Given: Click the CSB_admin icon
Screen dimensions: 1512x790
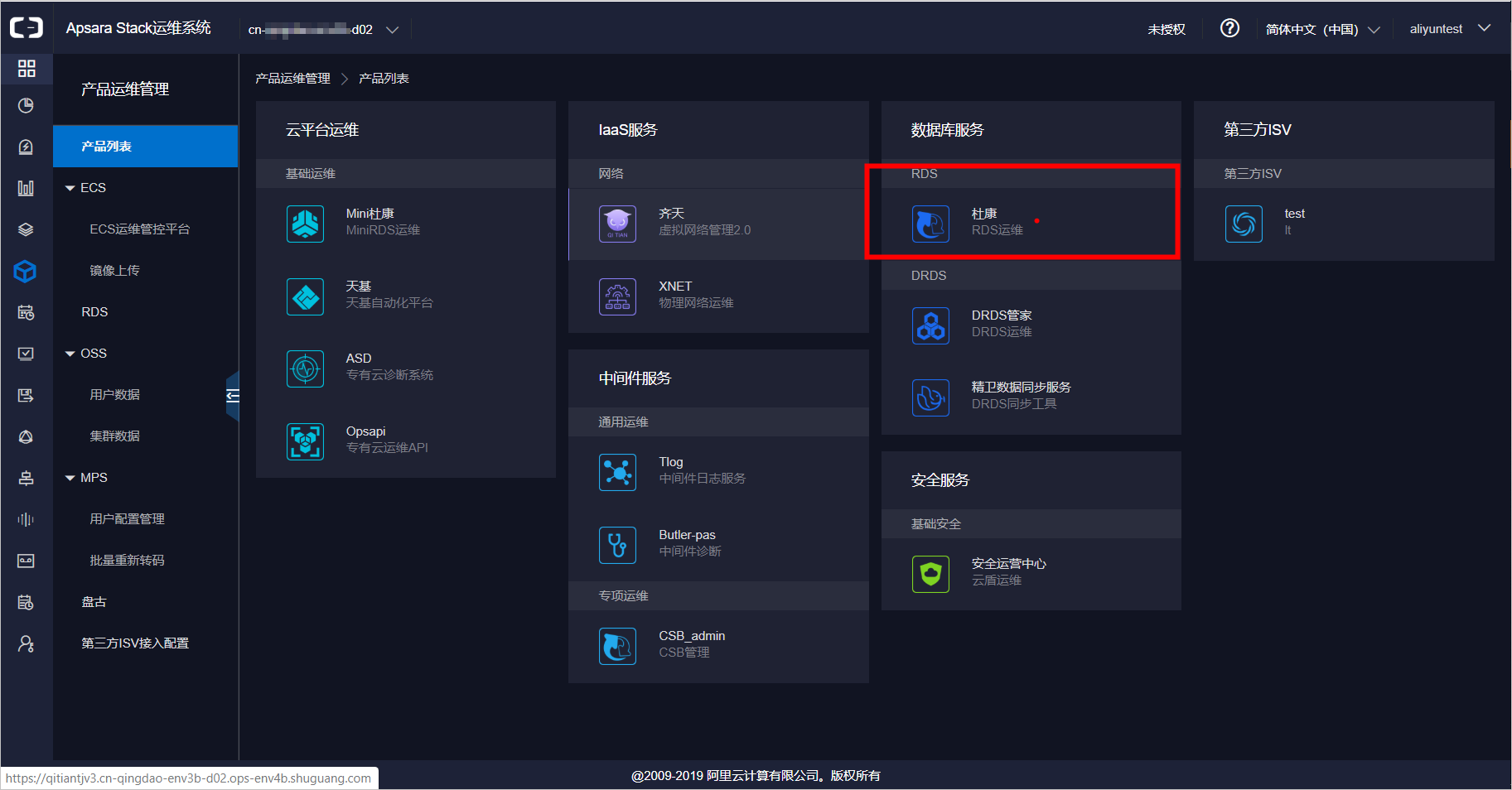Looking at the screenshot, I should point(618,646).
